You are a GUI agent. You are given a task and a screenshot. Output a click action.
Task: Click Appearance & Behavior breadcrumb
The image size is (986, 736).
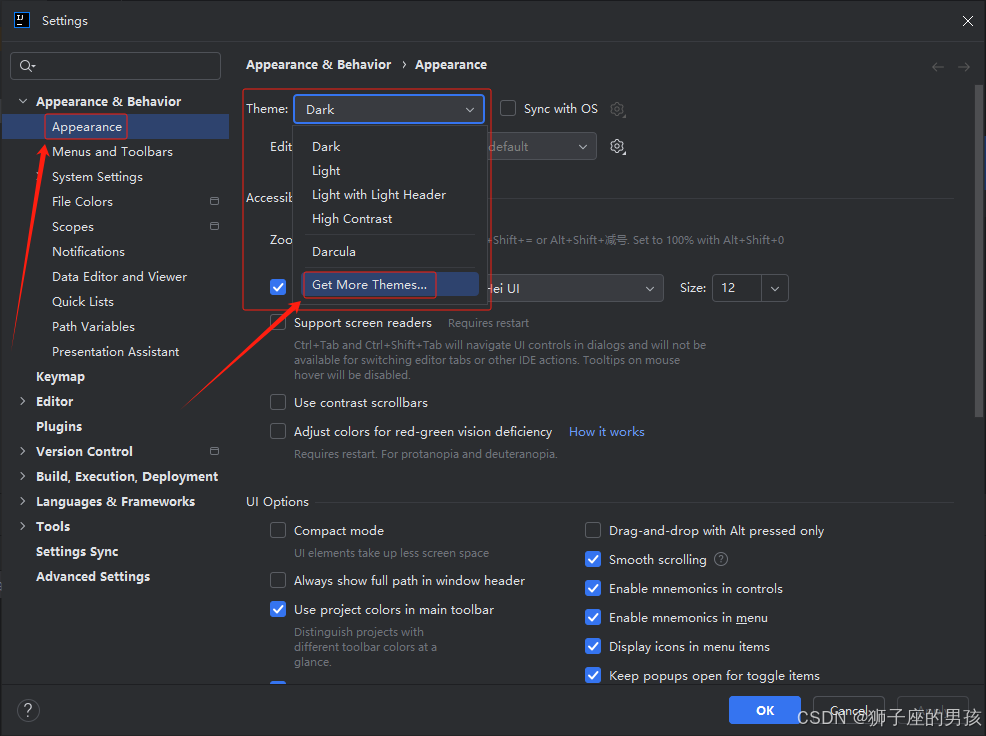tap(318, 65)
